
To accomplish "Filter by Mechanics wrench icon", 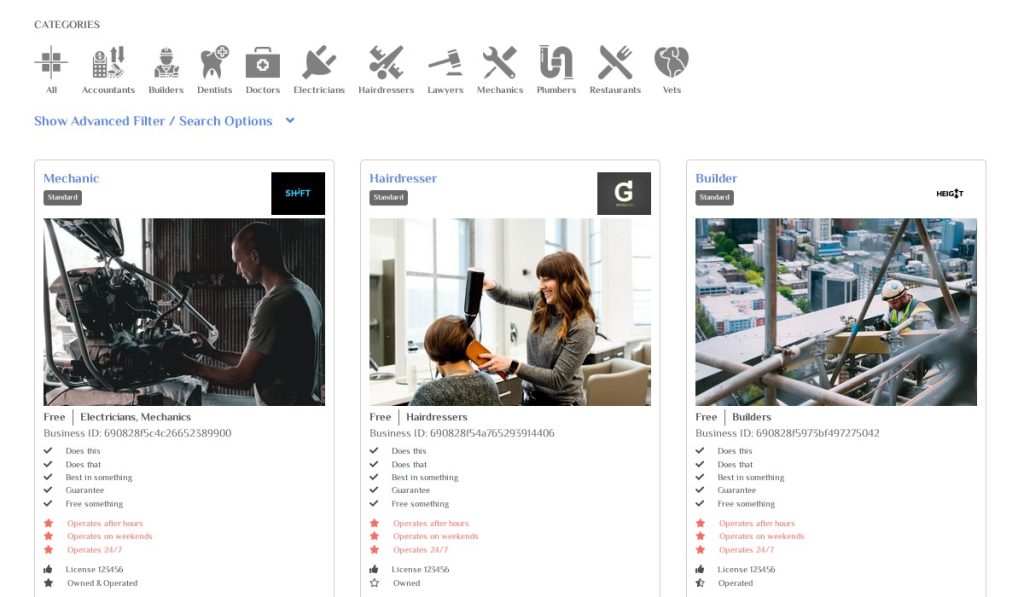I will pyautogui.click(x=500, y=63).
